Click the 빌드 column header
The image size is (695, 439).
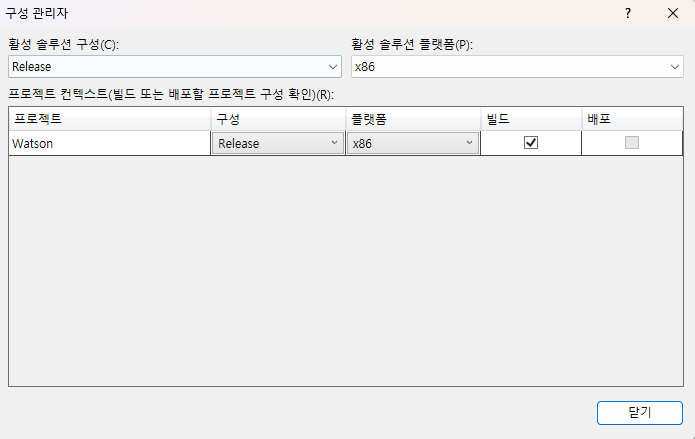coord(531,119)
